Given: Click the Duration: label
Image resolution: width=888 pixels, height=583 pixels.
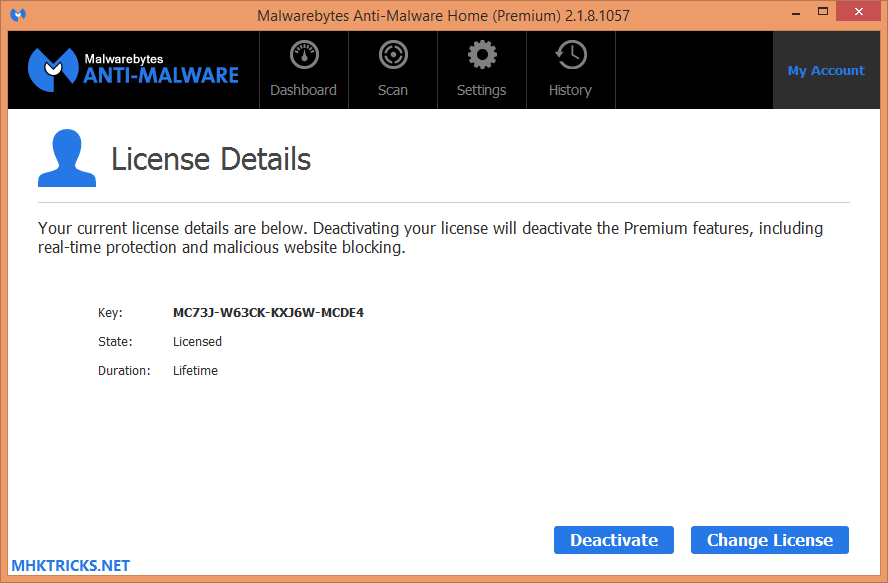Looking at the screenshot, I should point(124,371).
